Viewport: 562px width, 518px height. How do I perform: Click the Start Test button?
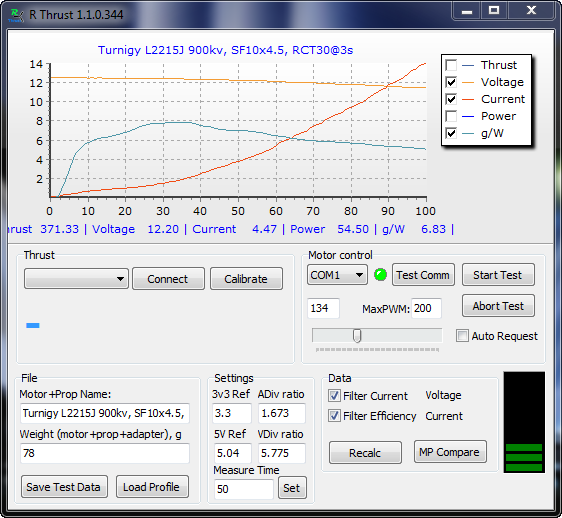(x=498, y=275)
